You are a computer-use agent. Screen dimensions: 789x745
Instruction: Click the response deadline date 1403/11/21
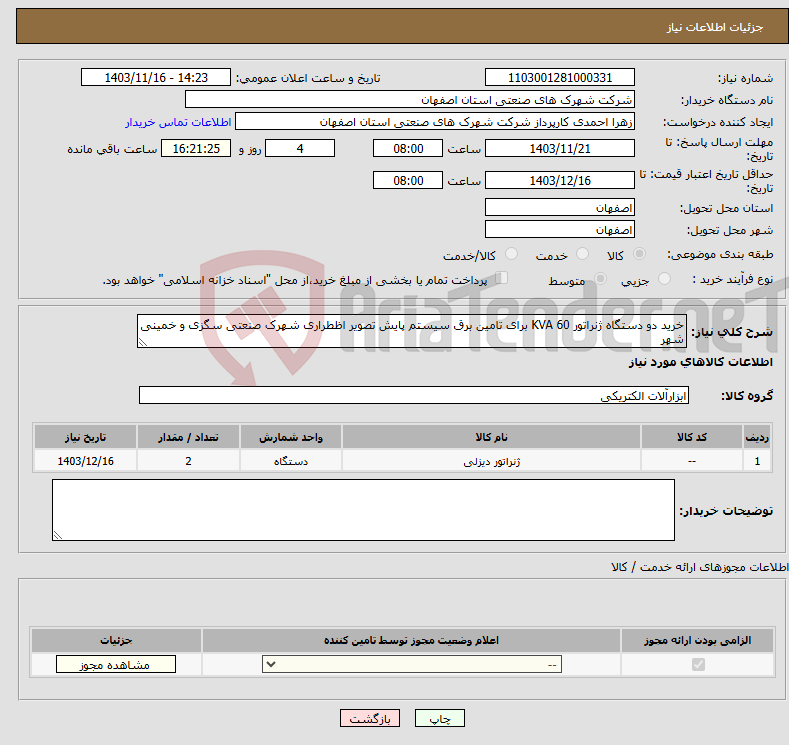click(x=559, y=148)
